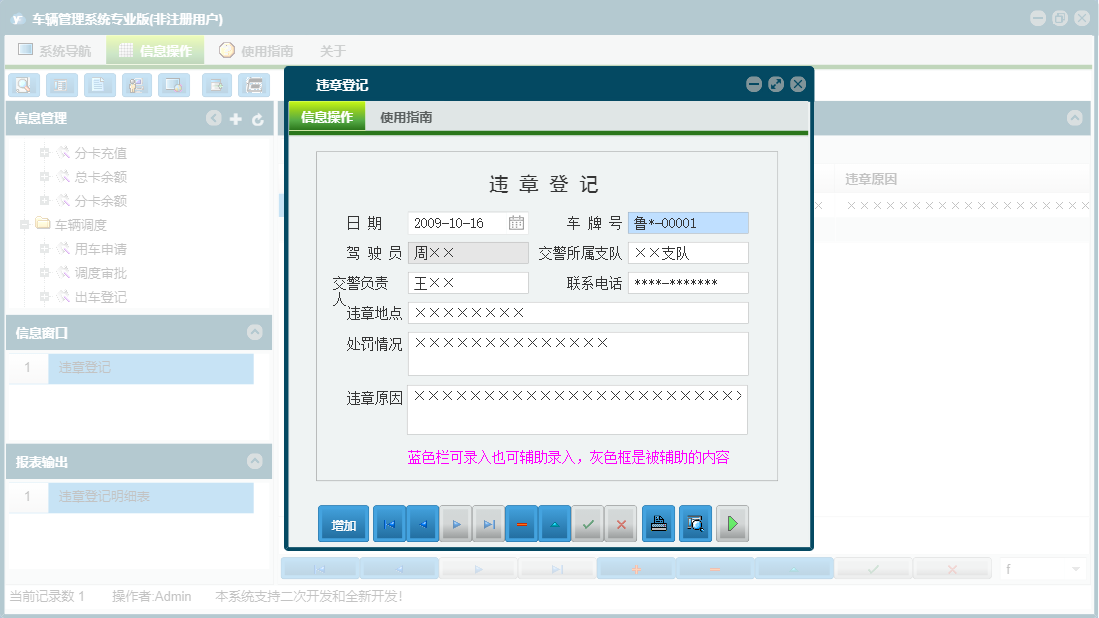This screenshot has width=1099, height=618.
Task: Click the refresh icon on the 信息管理 panel header
Action: [x=258, y=118]
